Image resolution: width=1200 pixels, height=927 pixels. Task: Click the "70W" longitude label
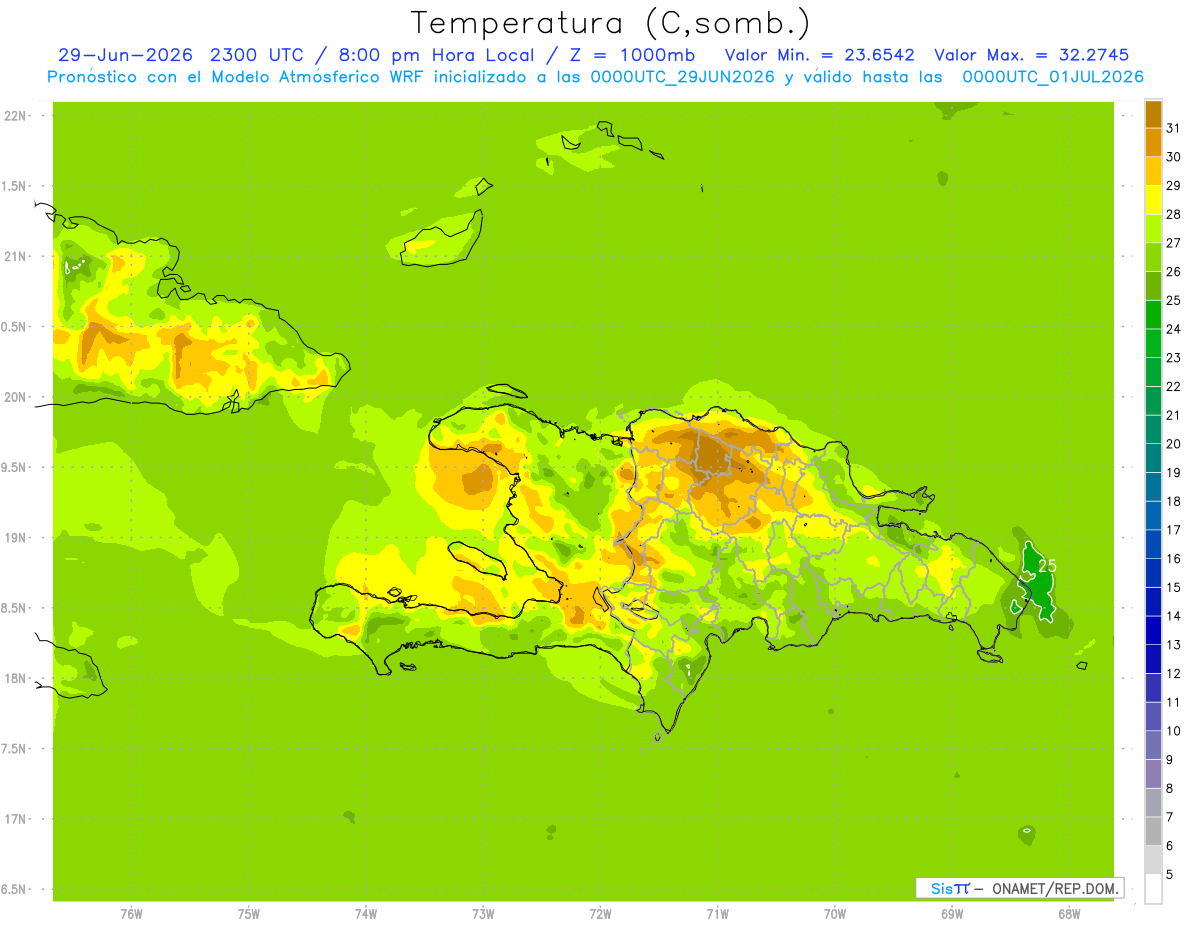point(835,914)
